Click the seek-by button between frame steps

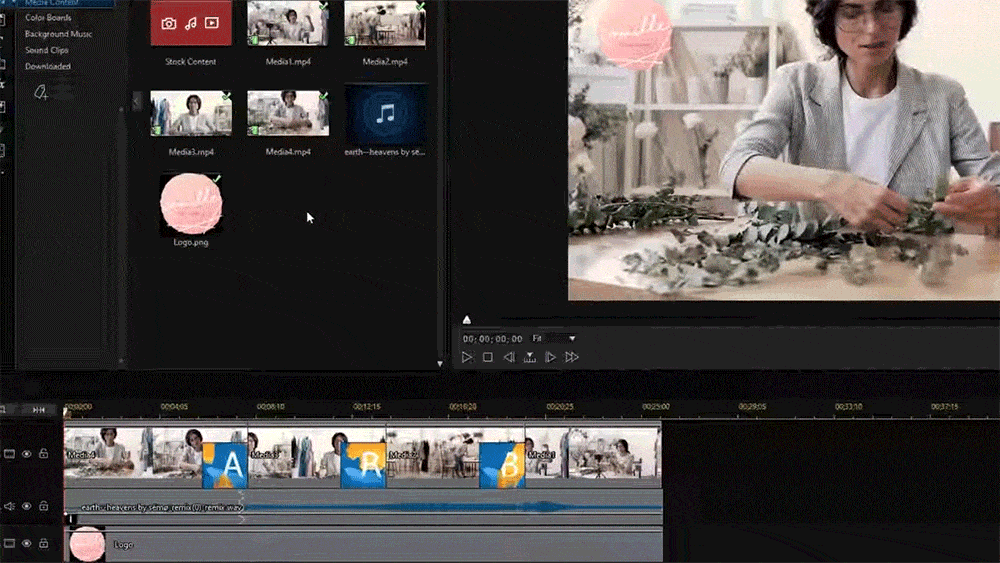pos(529,358)
